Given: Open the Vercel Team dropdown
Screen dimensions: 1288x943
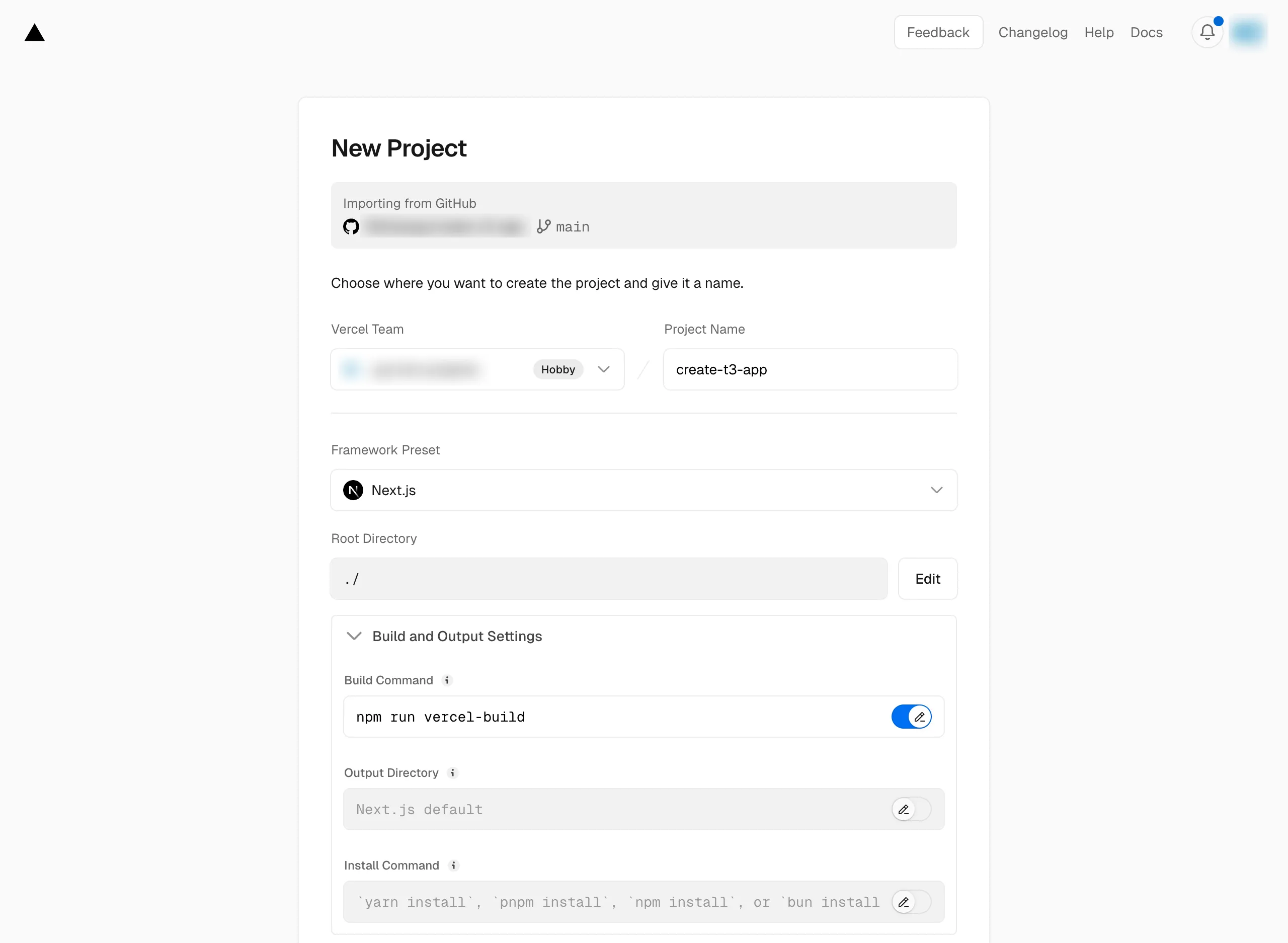Looking at the screenshot, I should pyautogui.click(x=477, y=369).
